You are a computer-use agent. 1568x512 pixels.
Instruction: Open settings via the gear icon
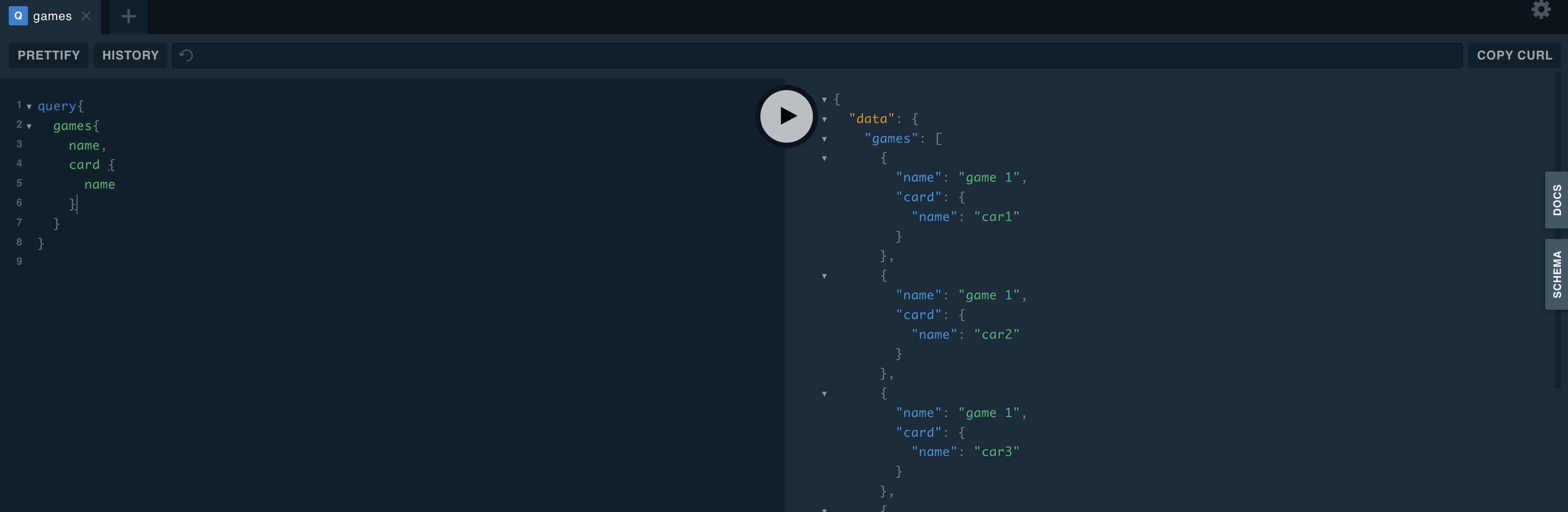pos(1540,9)
